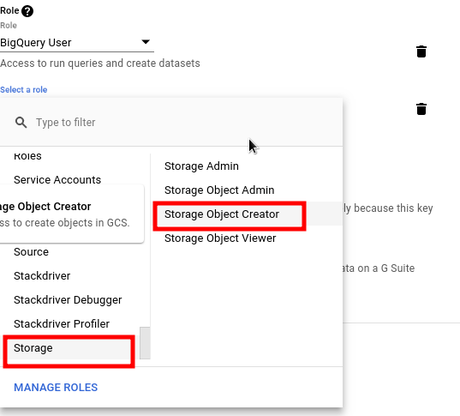Screen dimensions: 460x416
Task: Click the Select a role label
Action: (24, 90)
